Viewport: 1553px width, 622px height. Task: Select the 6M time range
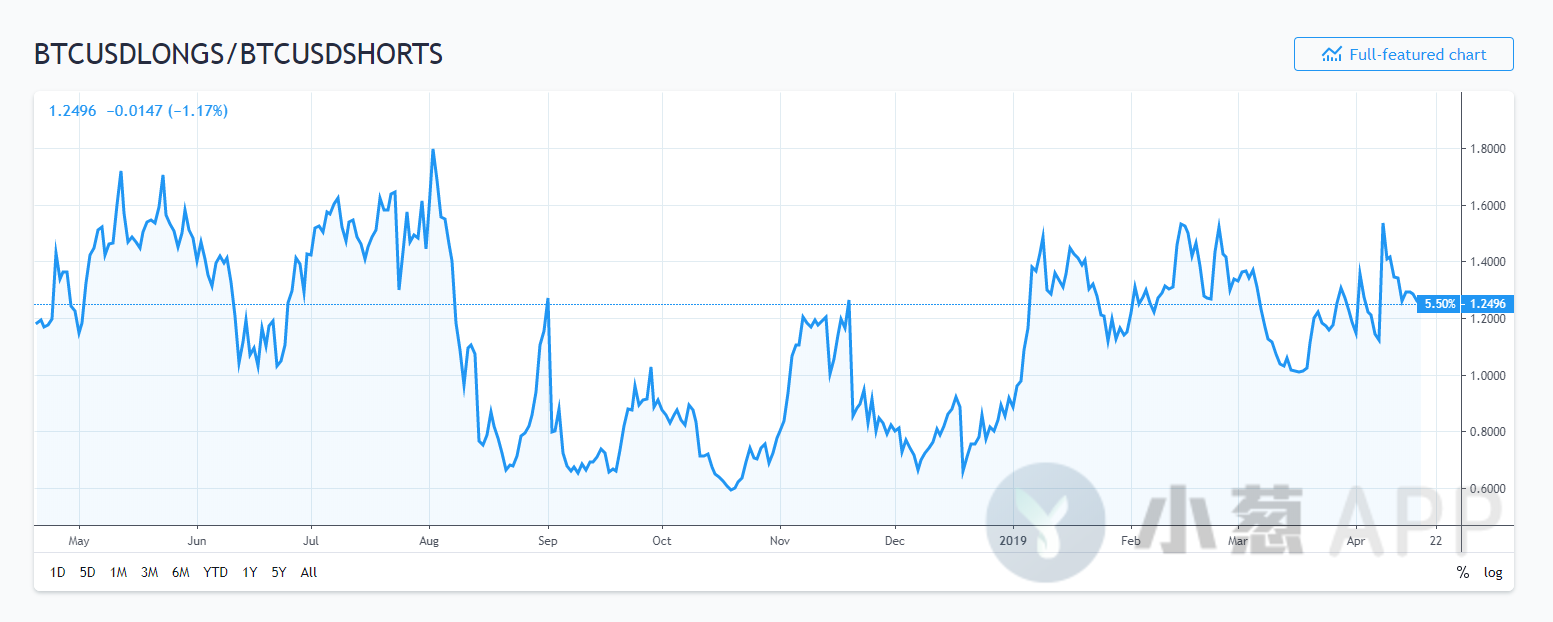(180, 573)
